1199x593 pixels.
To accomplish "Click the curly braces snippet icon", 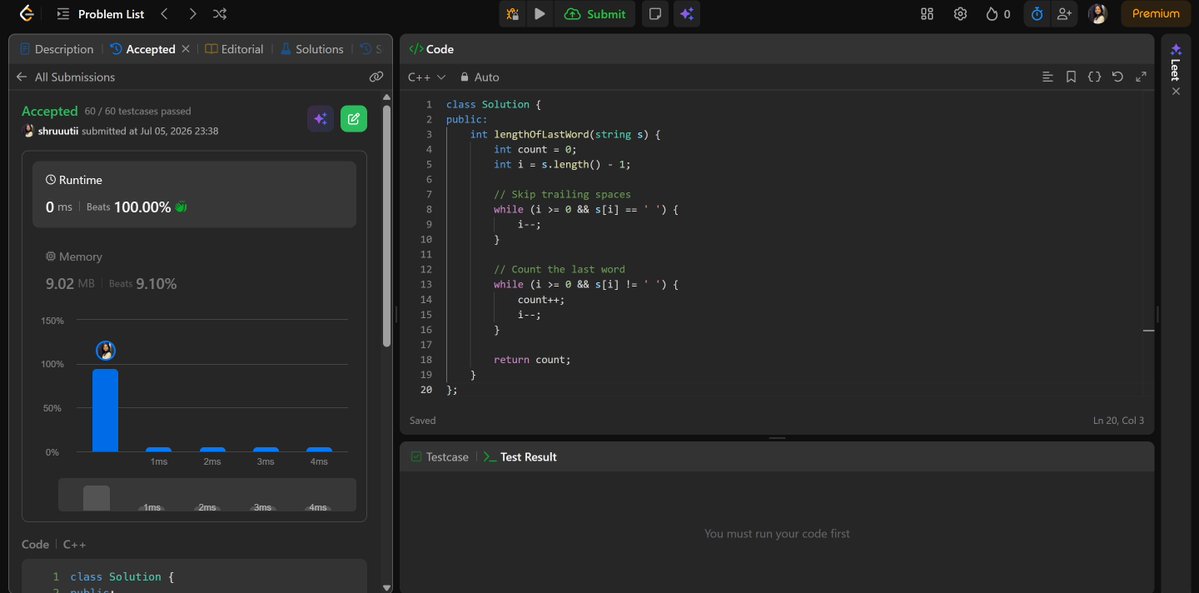I will [1094, 77].
